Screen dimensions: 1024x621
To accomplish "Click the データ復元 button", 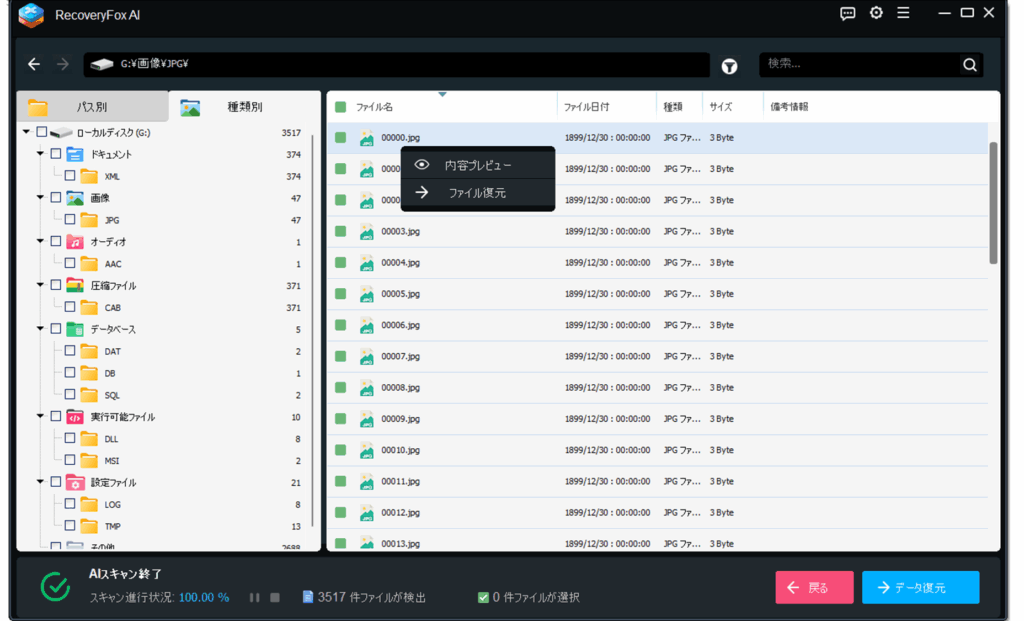I will 920,587.
